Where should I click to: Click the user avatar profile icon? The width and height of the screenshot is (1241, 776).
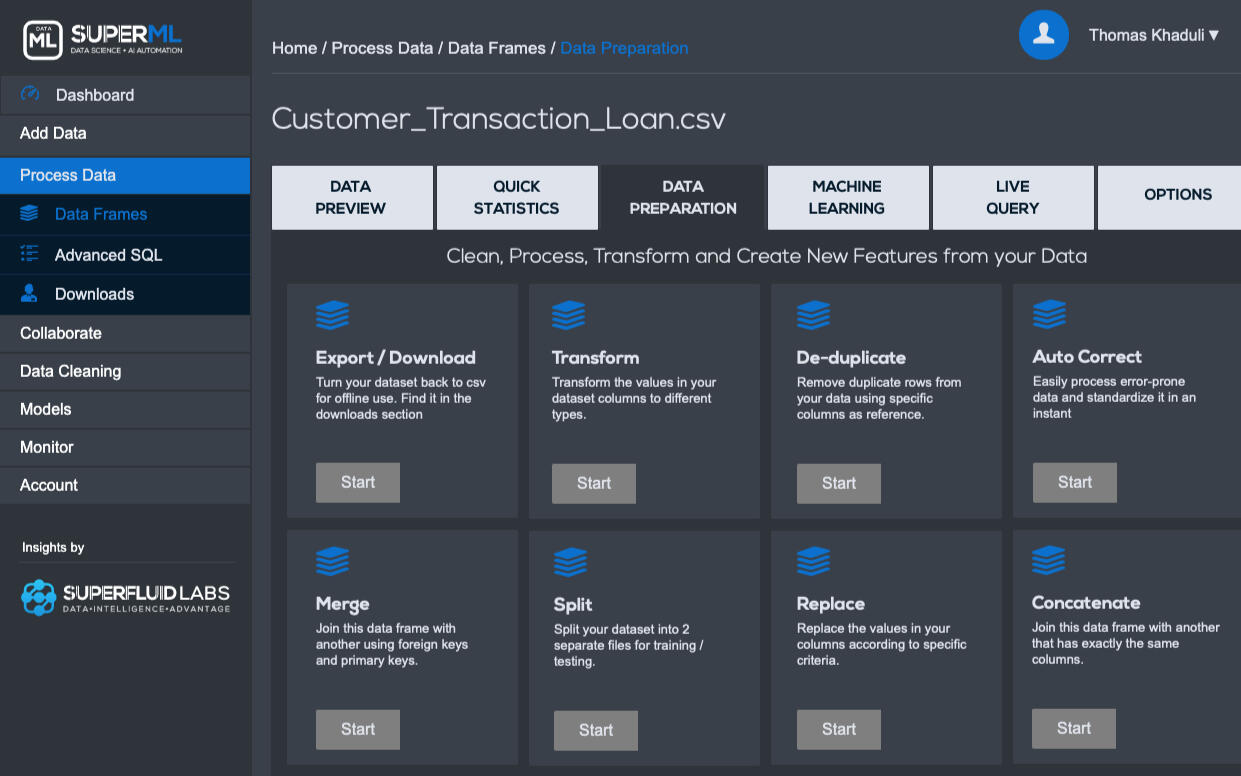click(x=1043, y=35)
